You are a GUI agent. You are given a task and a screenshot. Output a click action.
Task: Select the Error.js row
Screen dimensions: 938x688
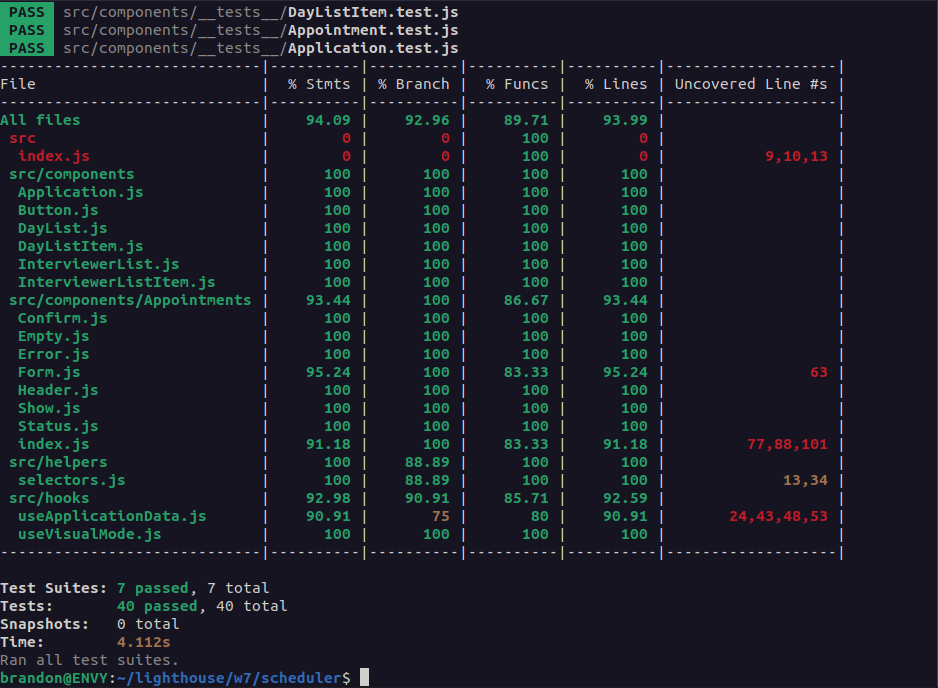54,354
